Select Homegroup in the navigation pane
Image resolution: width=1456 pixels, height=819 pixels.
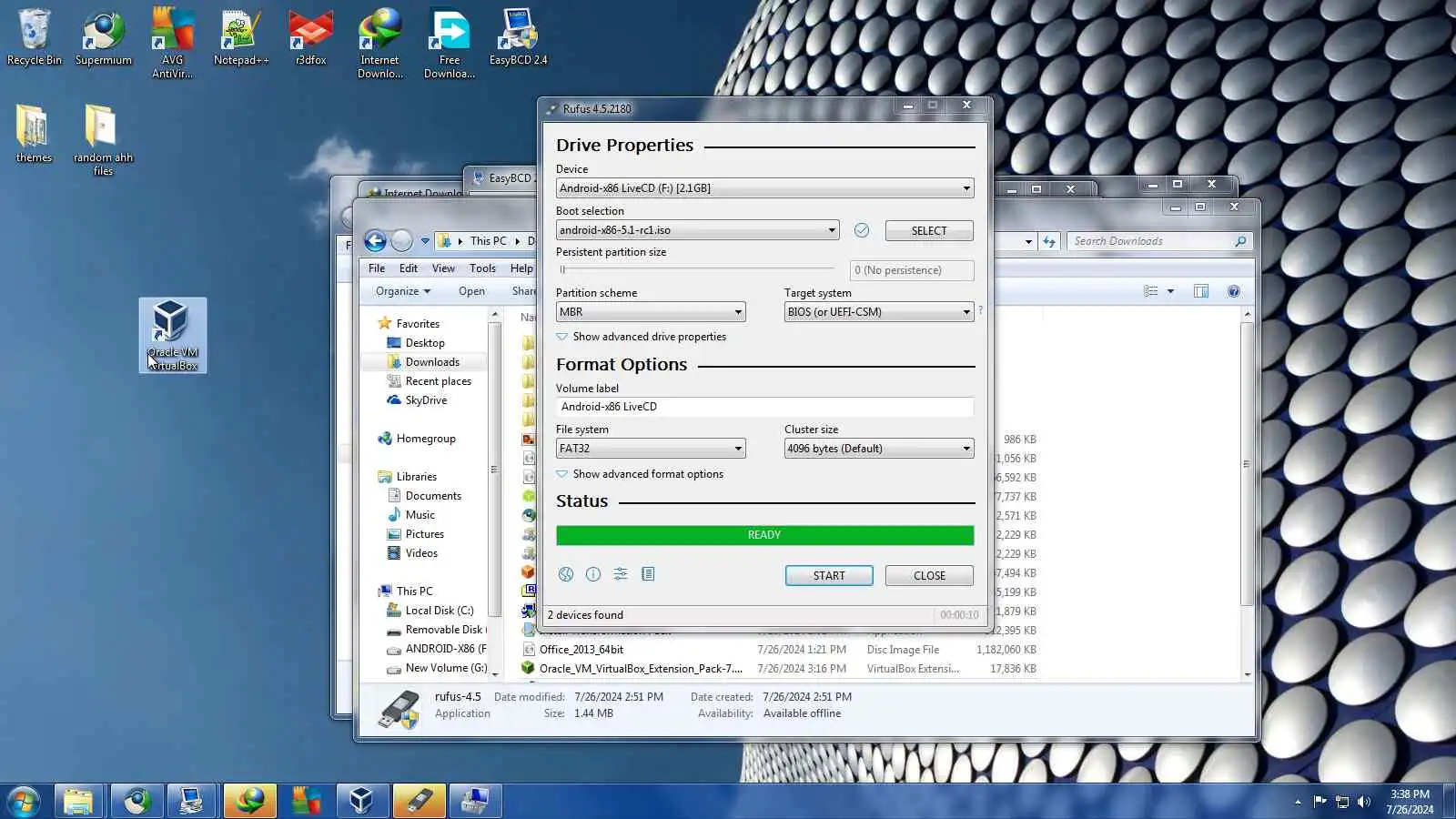point(426,439)
